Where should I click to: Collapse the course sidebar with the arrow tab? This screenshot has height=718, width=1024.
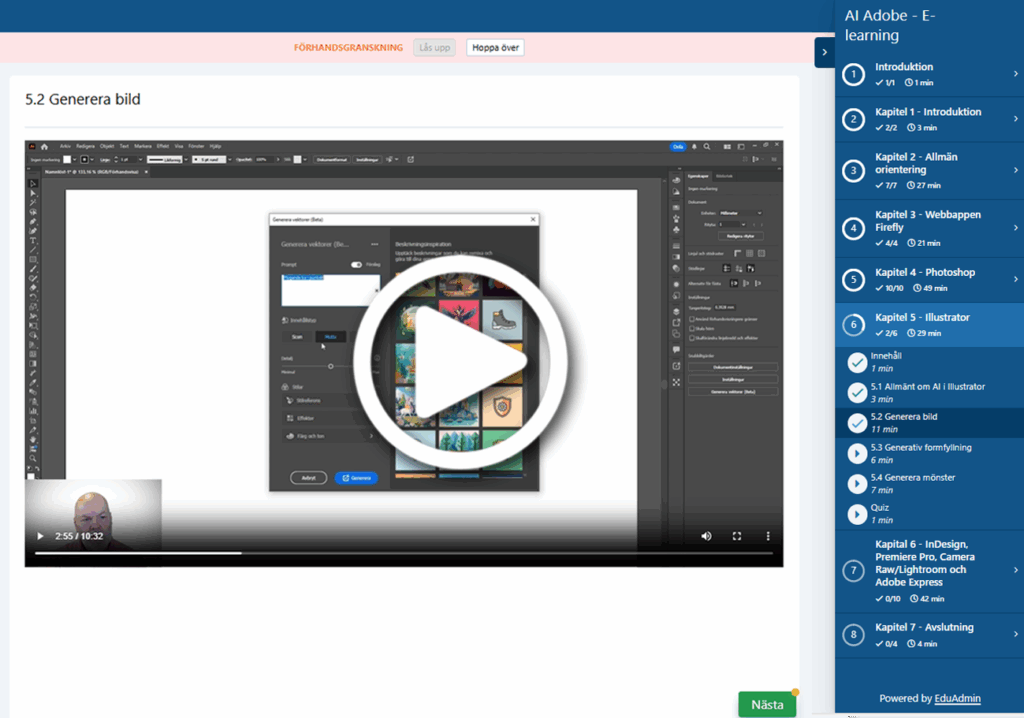[824, 52]
